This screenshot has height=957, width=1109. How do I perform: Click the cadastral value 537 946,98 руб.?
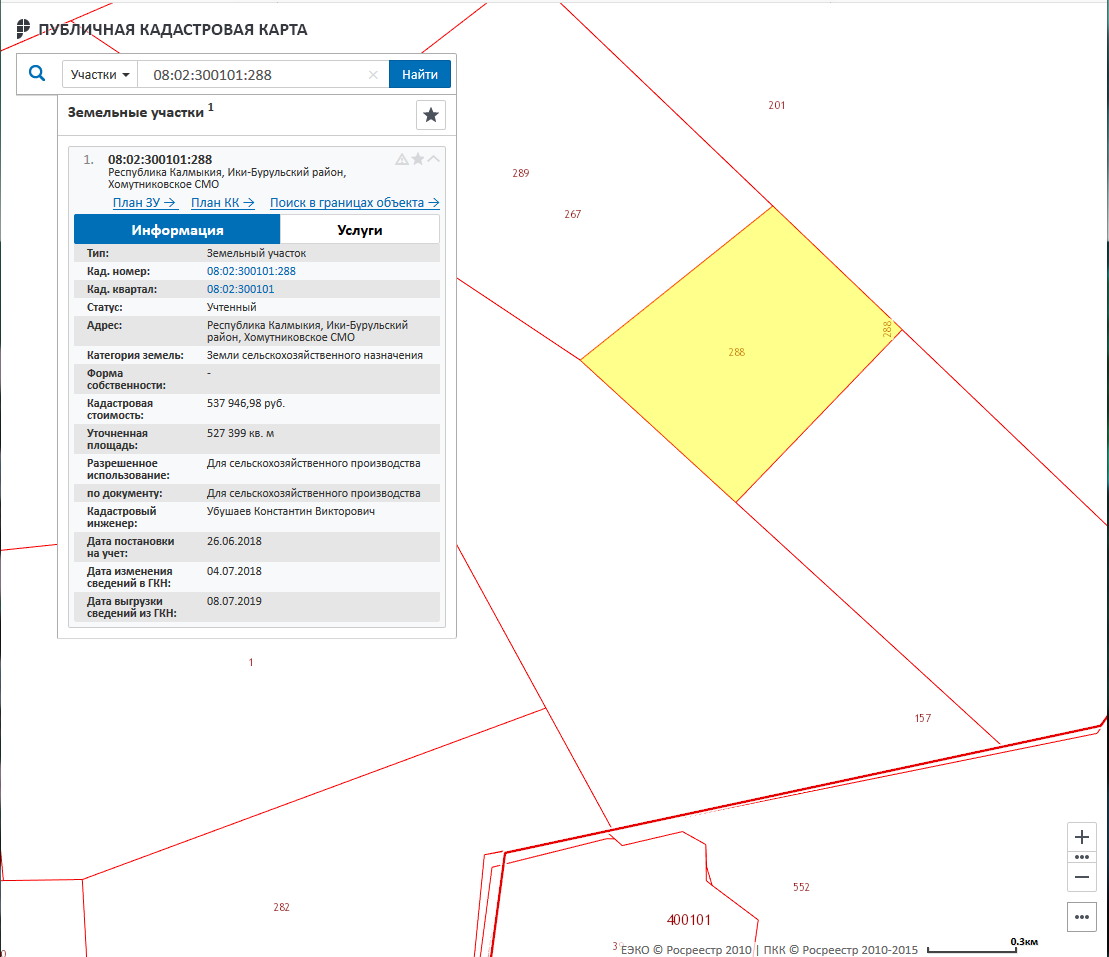click(245, 403)
